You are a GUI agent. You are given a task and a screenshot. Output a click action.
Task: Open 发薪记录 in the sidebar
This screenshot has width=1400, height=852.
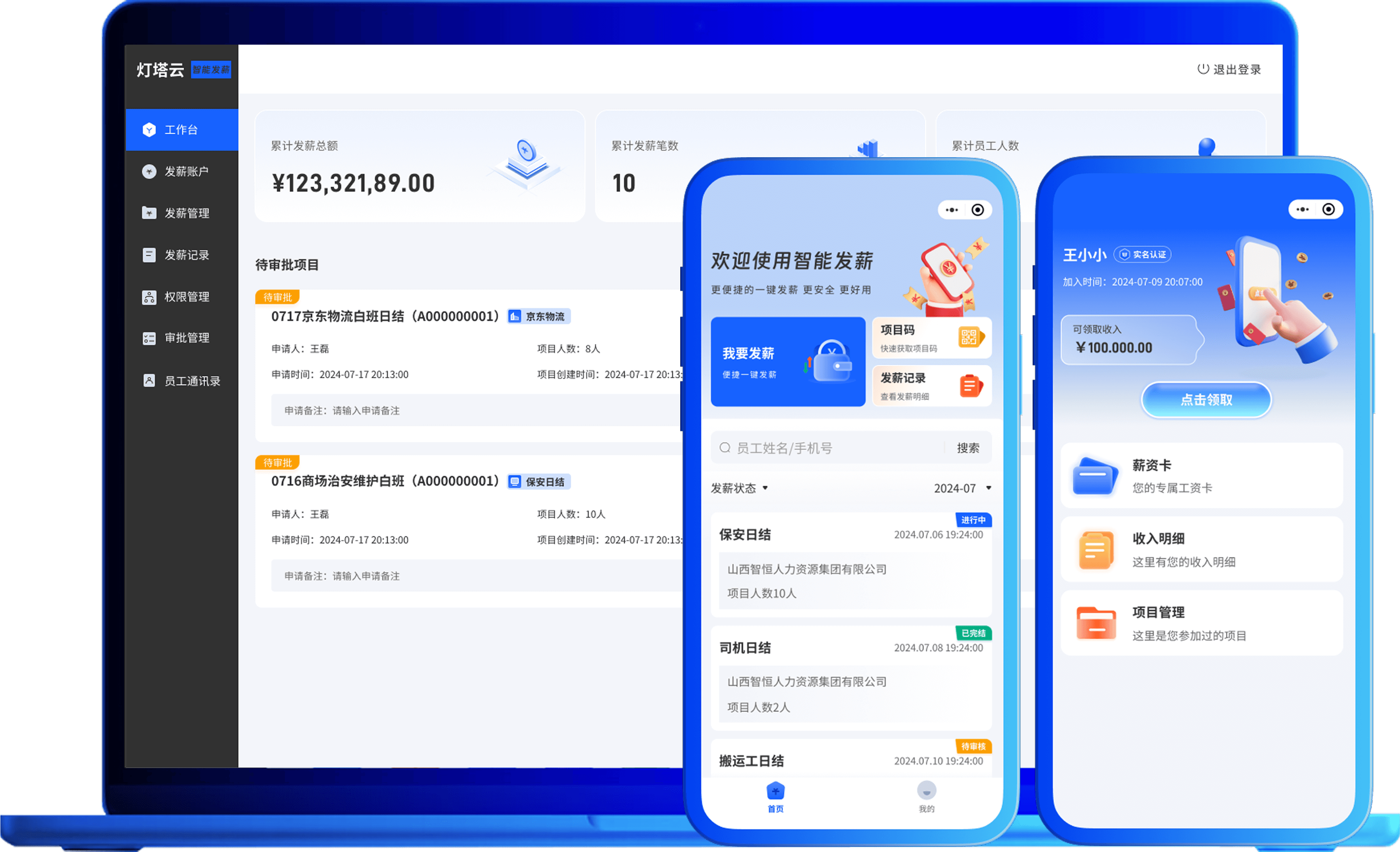click(149, 254)
